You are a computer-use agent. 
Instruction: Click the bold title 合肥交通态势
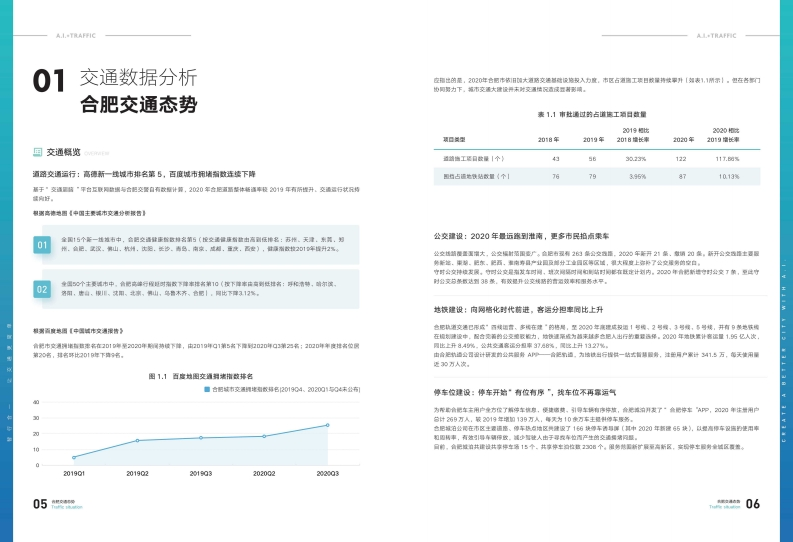click(139, 105)
